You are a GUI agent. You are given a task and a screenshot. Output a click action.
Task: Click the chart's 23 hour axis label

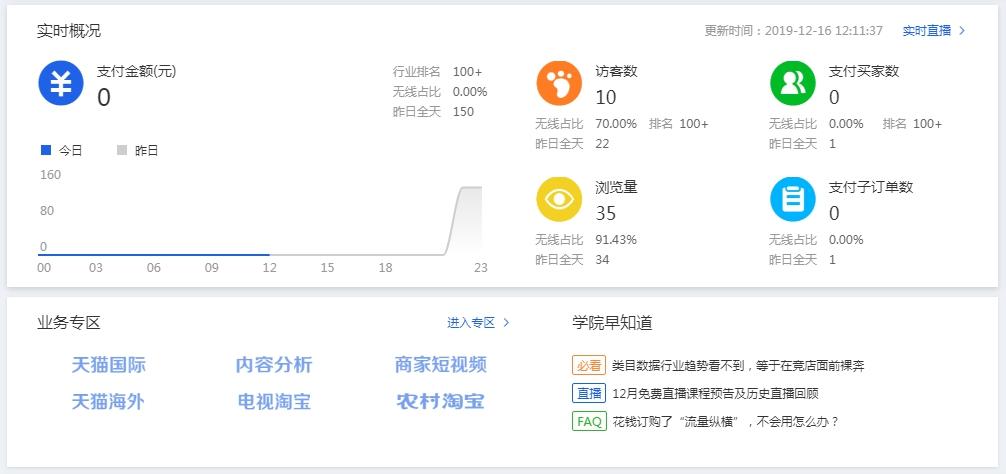click(481, 268)
